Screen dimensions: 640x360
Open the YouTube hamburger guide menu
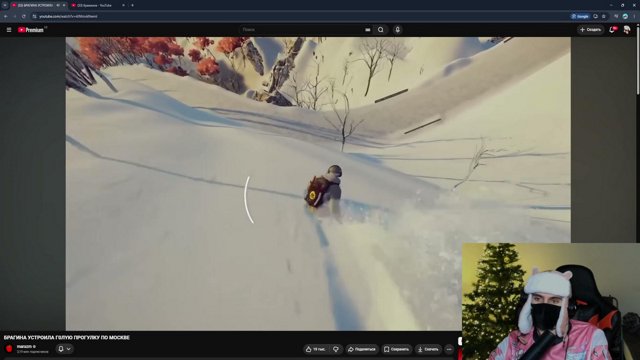click(9, 30)
